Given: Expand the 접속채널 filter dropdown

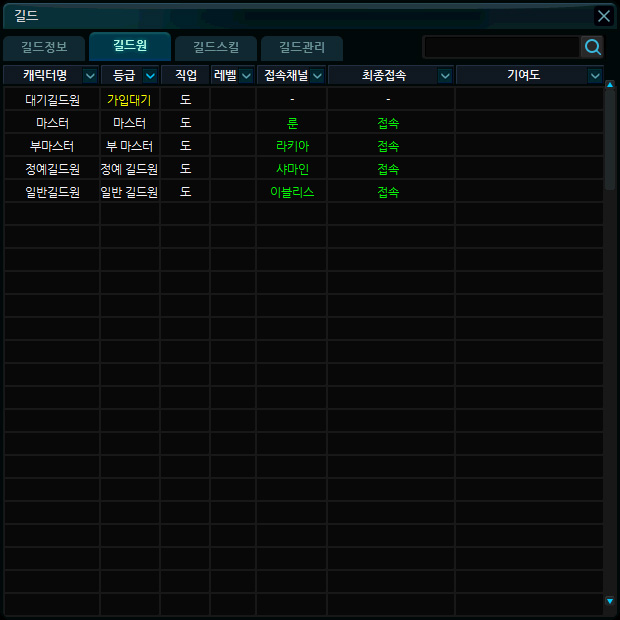Looking at the screenshot, I should [x=317, y=76].
